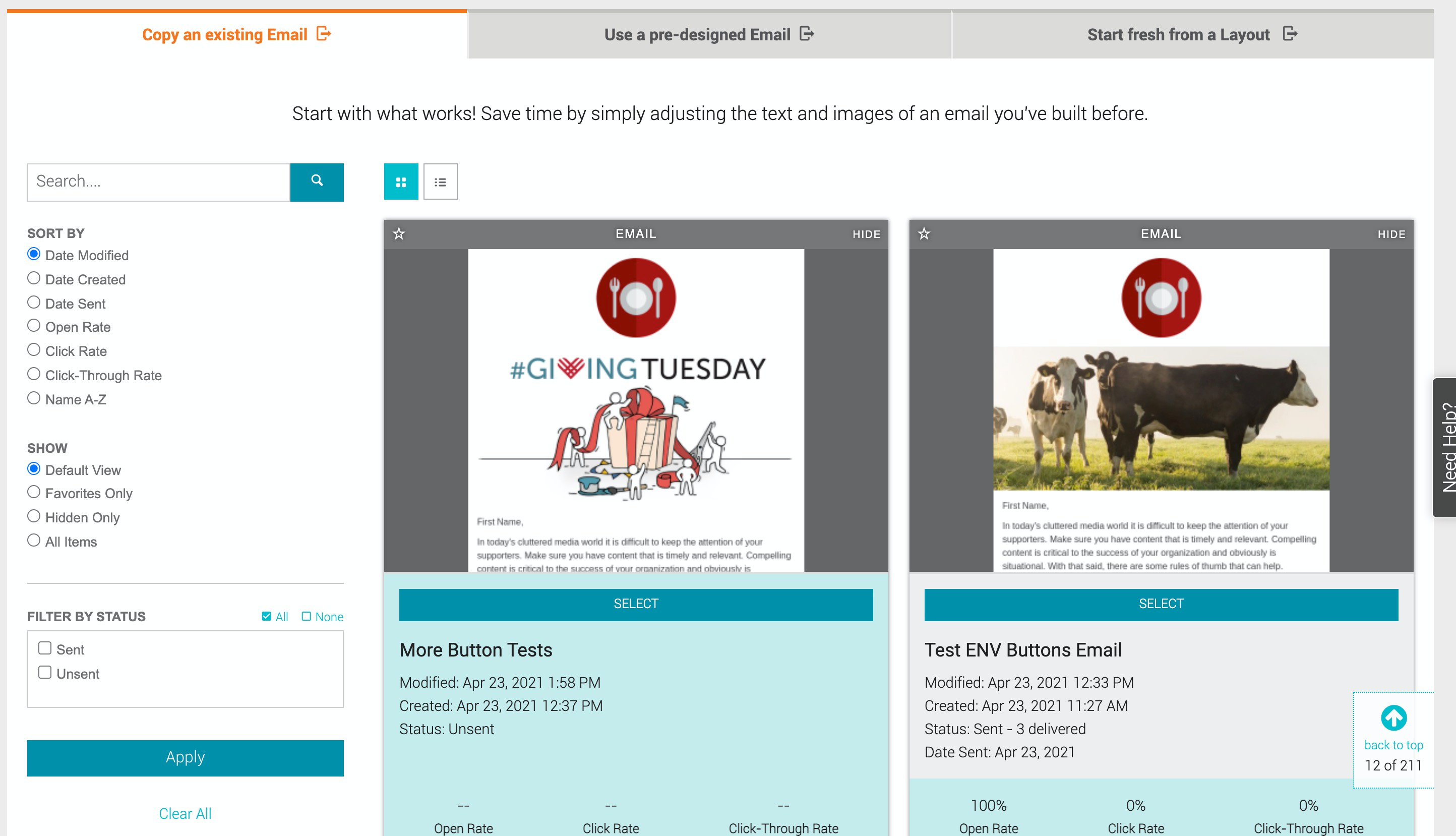Click the 100% Open Rate value
Image resolution: width=1456 pixels, height=836 pixels.
coord(988,806)
